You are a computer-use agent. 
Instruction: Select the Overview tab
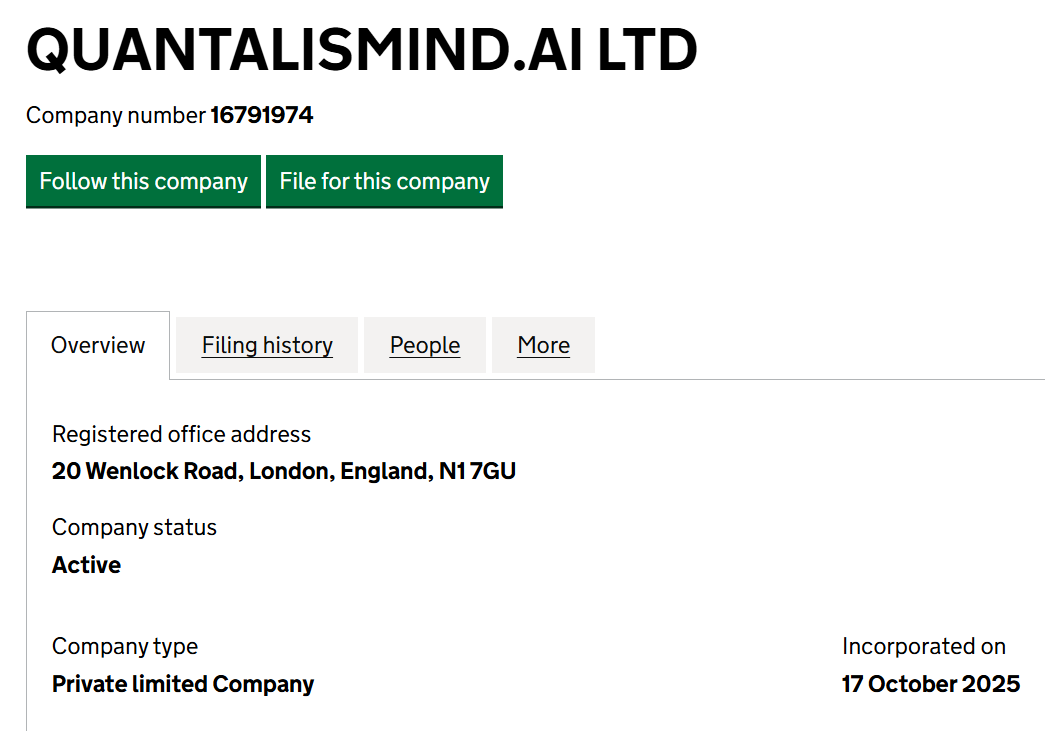pyautogui.click(x=98, y=345)
